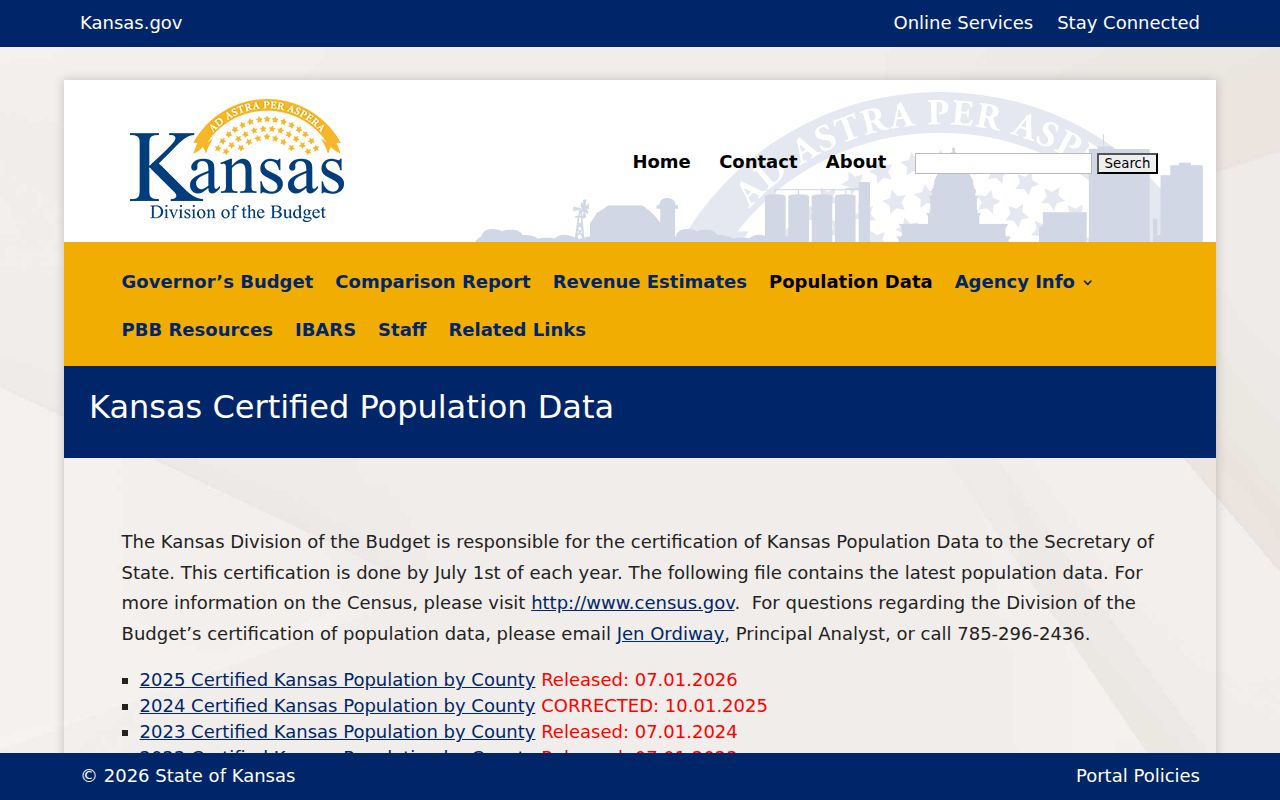The height and width of the screenshot is (800, 1280).
Task: Open Kansas.gov link in top bar
Action: (x=131, y=23)
